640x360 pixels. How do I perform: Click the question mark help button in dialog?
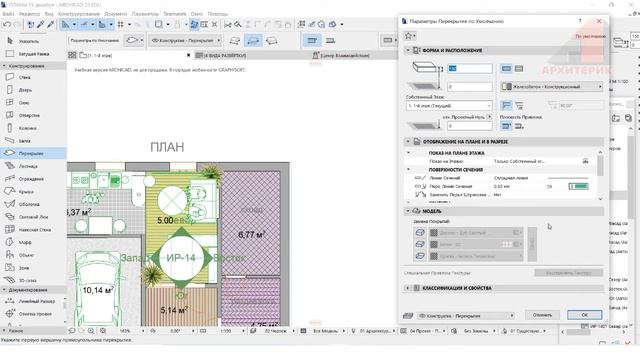click(x=580, y=21)
